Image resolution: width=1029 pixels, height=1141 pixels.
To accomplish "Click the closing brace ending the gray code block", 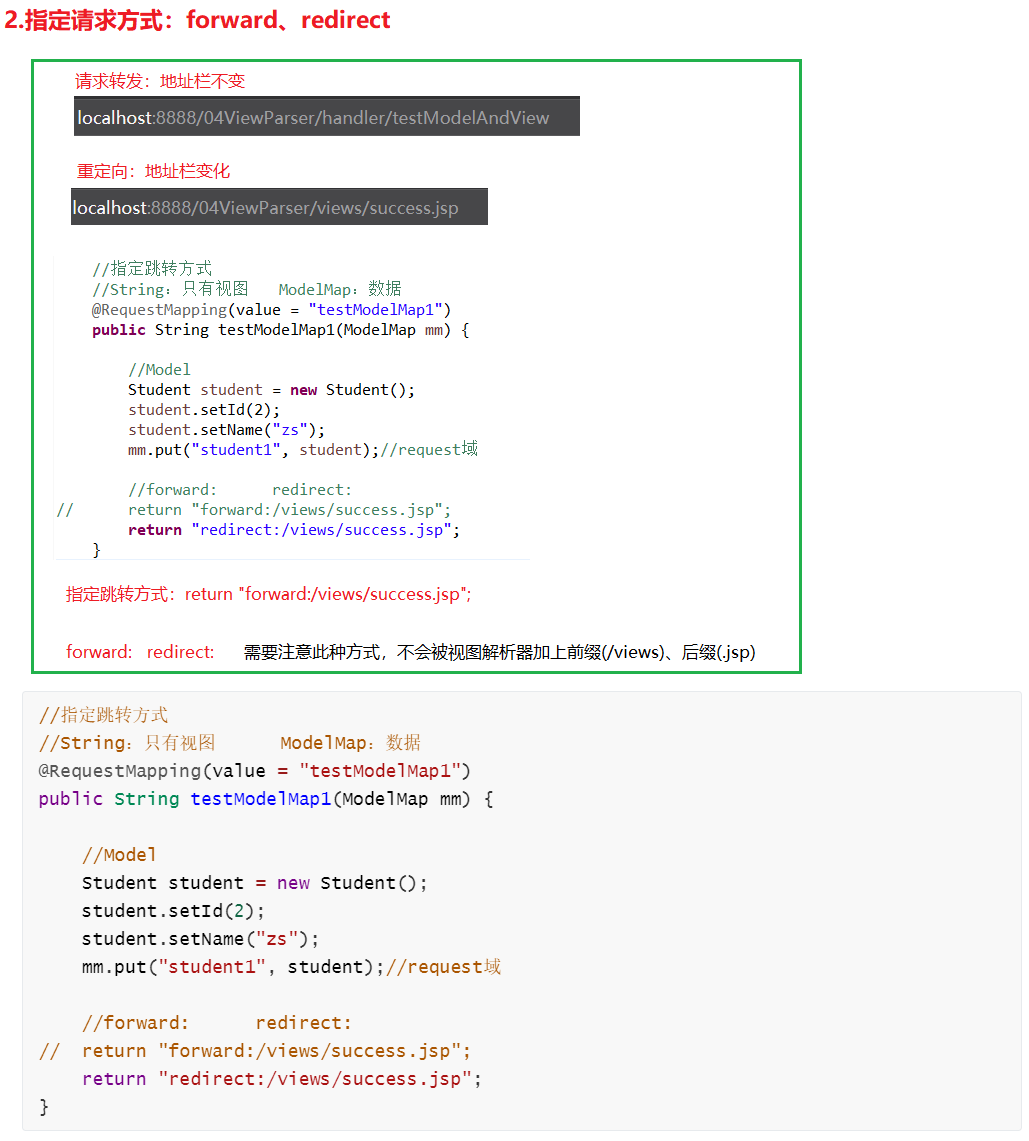I will click(44, 1107).
